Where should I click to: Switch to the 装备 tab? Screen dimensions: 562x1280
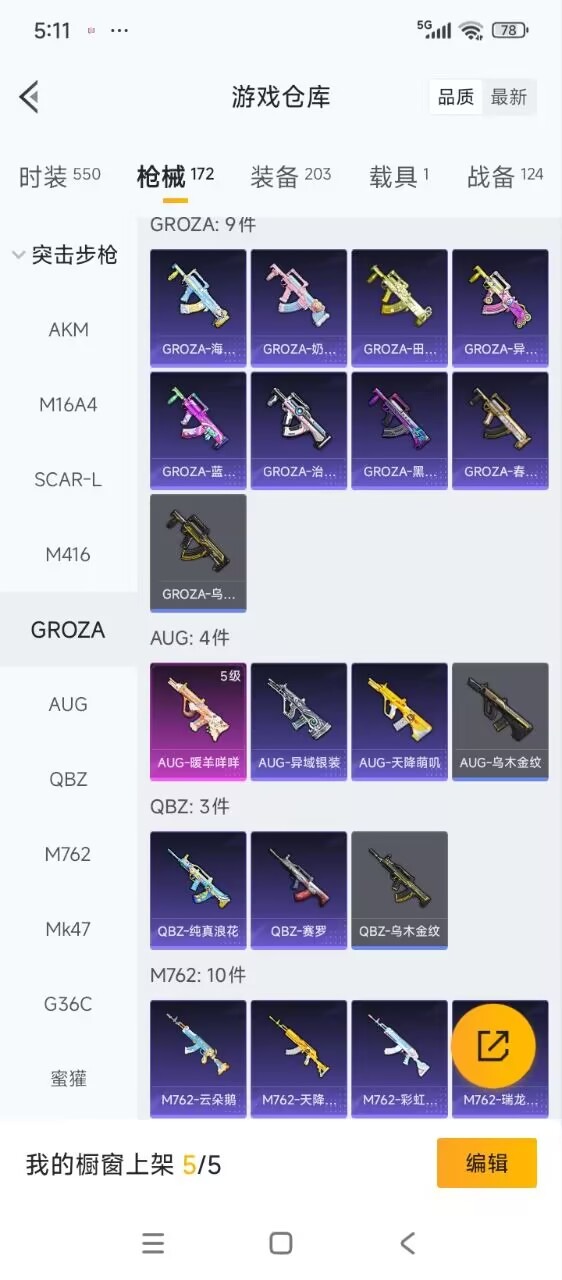[x=290, y=176]
